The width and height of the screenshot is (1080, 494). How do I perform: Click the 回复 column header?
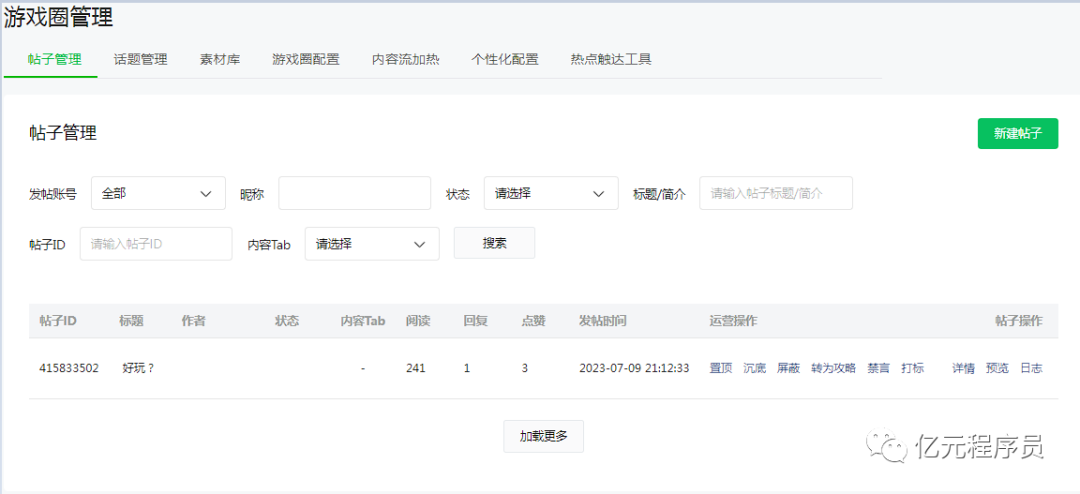(476, 320)
